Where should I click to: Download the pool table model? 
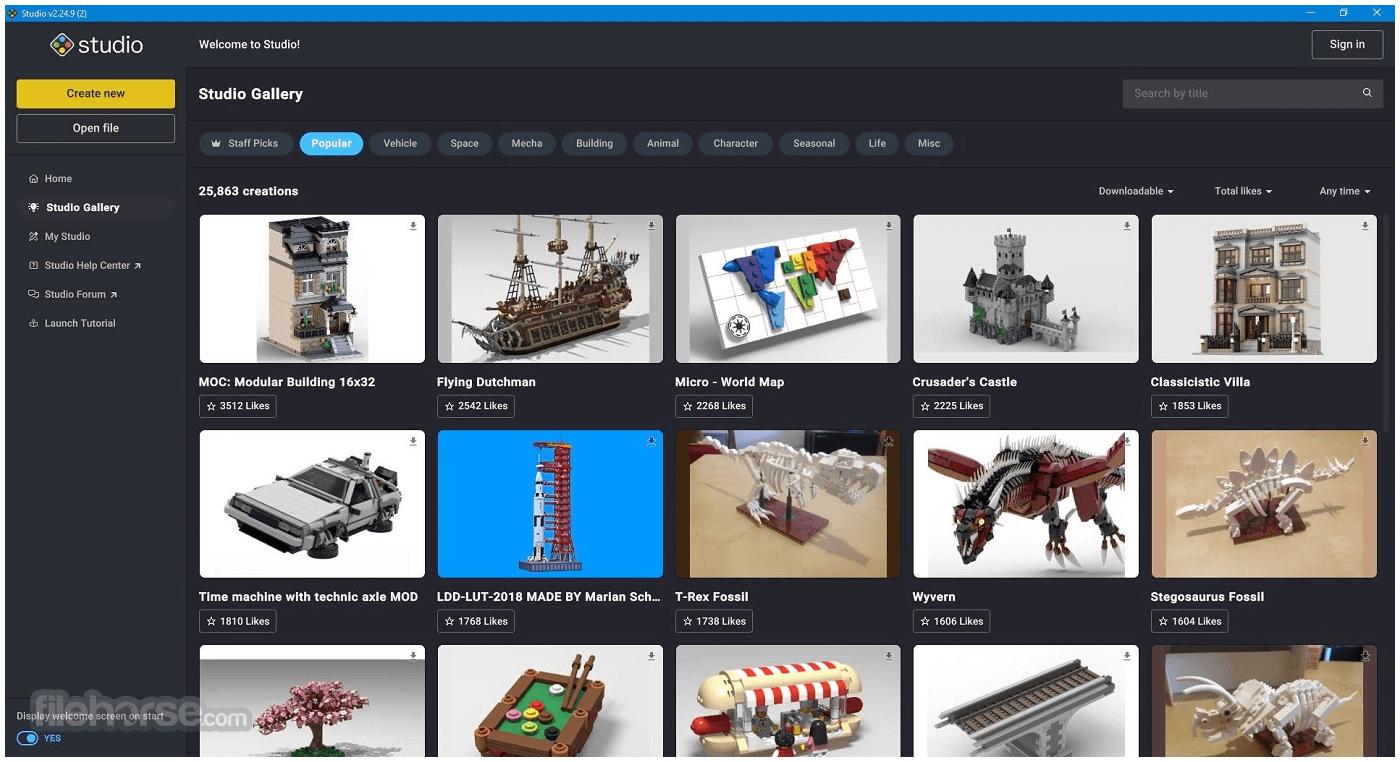(651, 656)
